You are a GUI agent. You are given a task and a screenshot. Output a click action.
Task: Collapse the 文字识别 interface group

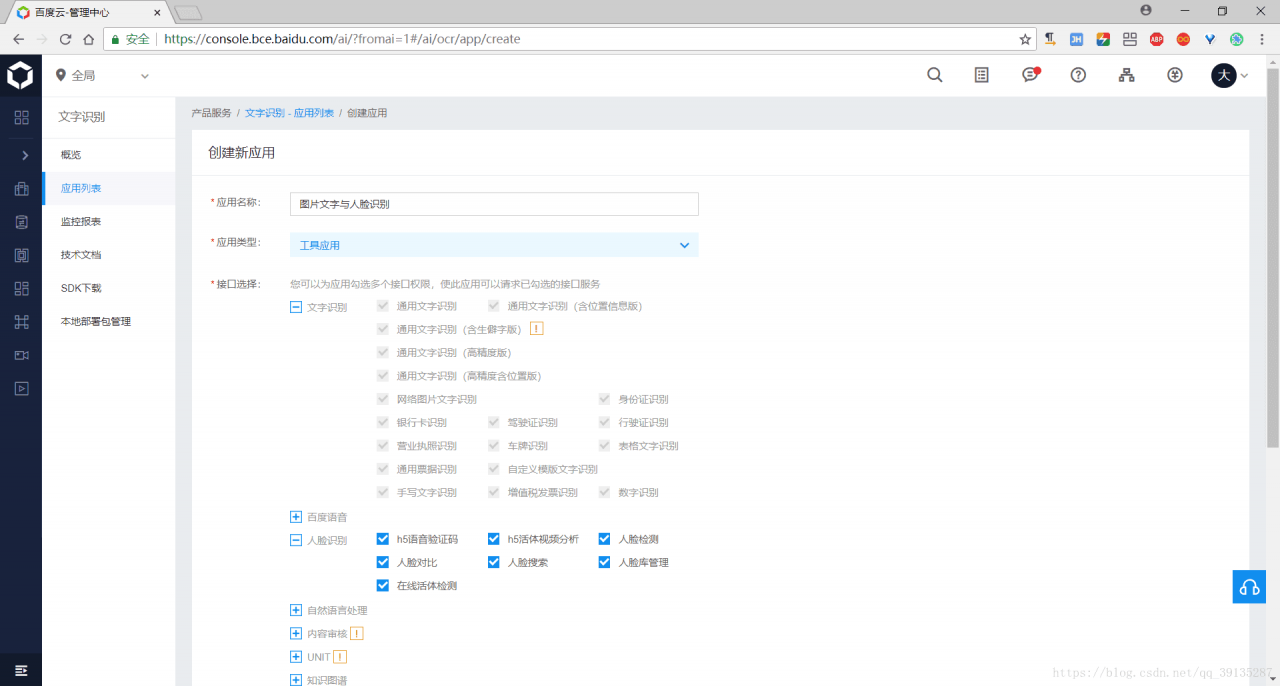click(296, 307)
